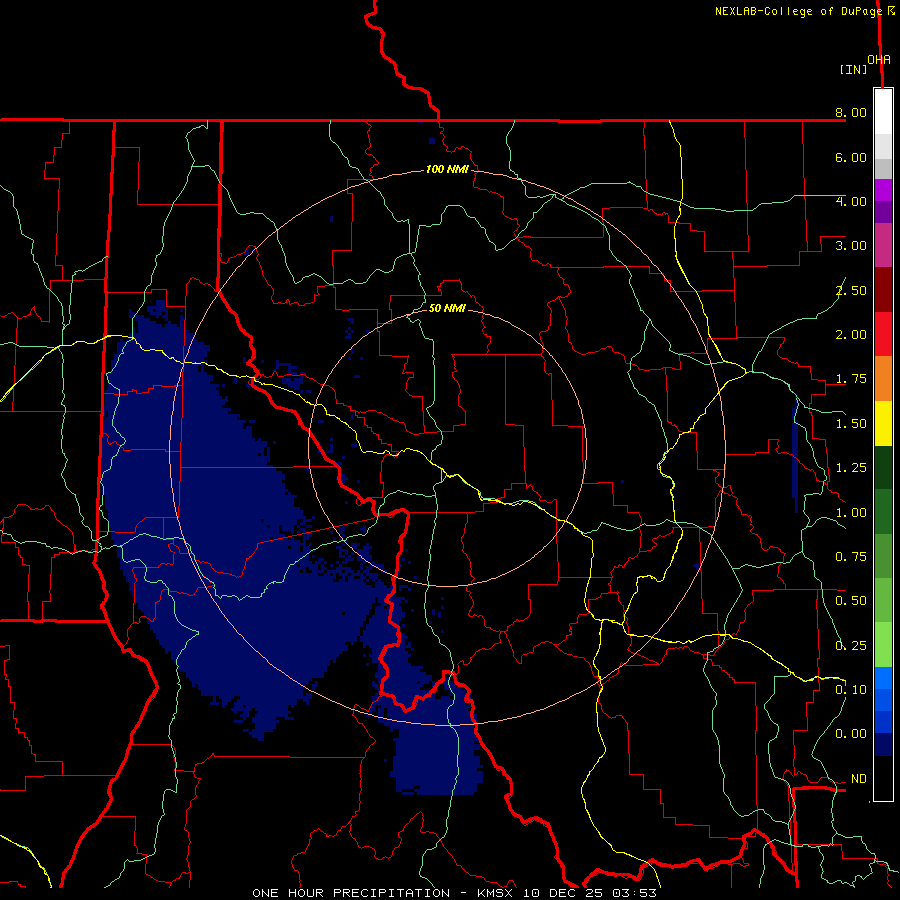Image resolution: width=900 pixels, height=900 pixels.
Task: Click the KMSX radar site identifier
Action: click(496, 893)
